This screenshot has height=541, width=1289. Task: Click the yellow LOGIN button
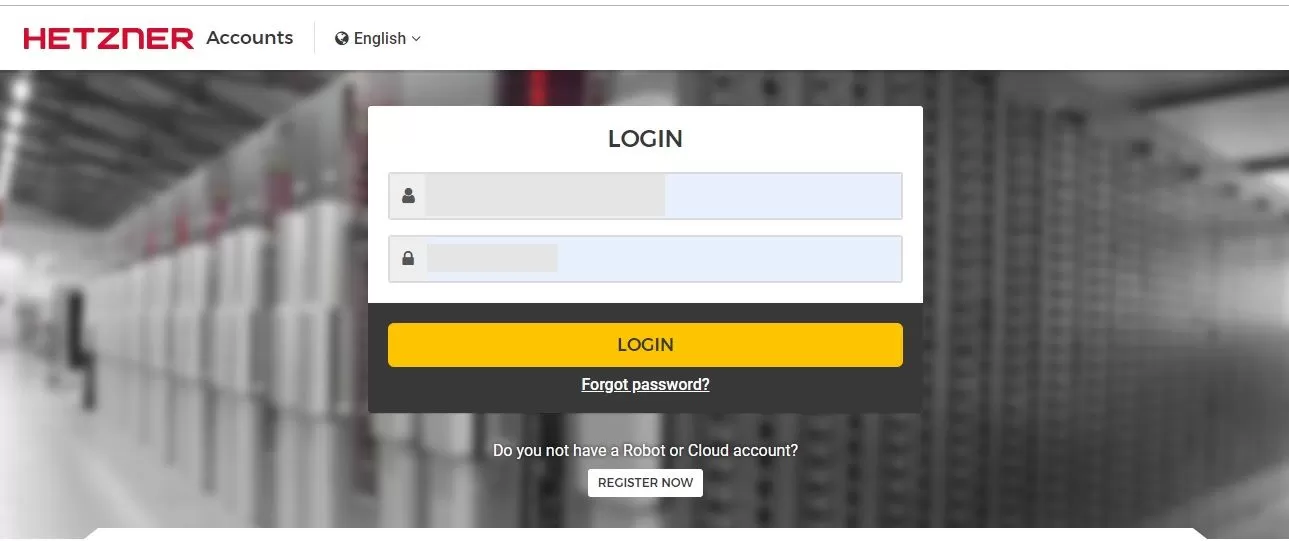[x=645, y=345]
